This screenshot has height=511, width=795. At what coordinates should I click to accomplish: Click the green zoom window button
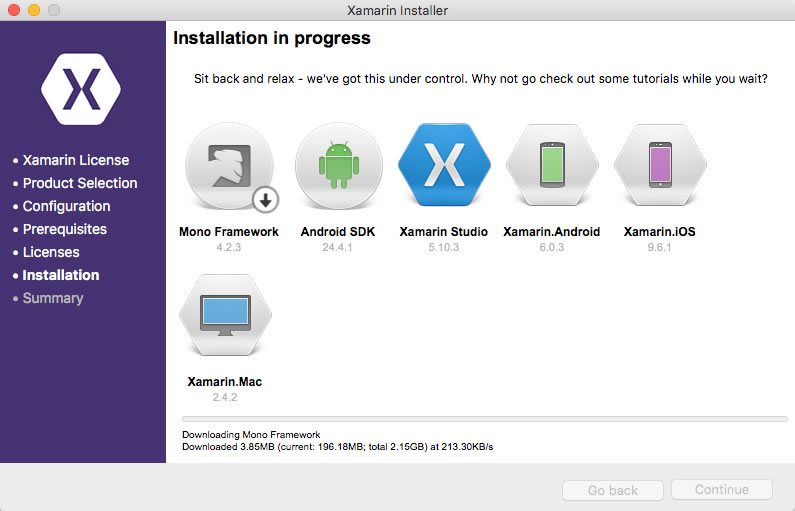pyautogui.click(x=53, y=10)
